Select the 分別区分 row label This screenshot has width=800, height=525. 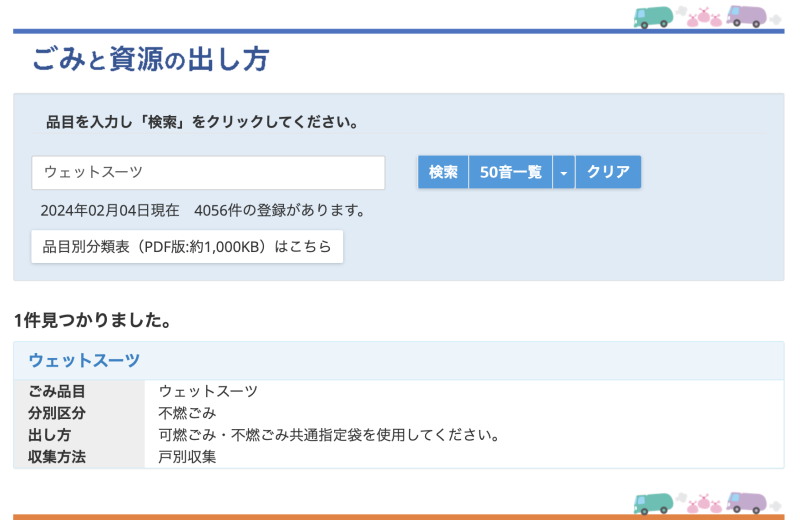[57, 414]
